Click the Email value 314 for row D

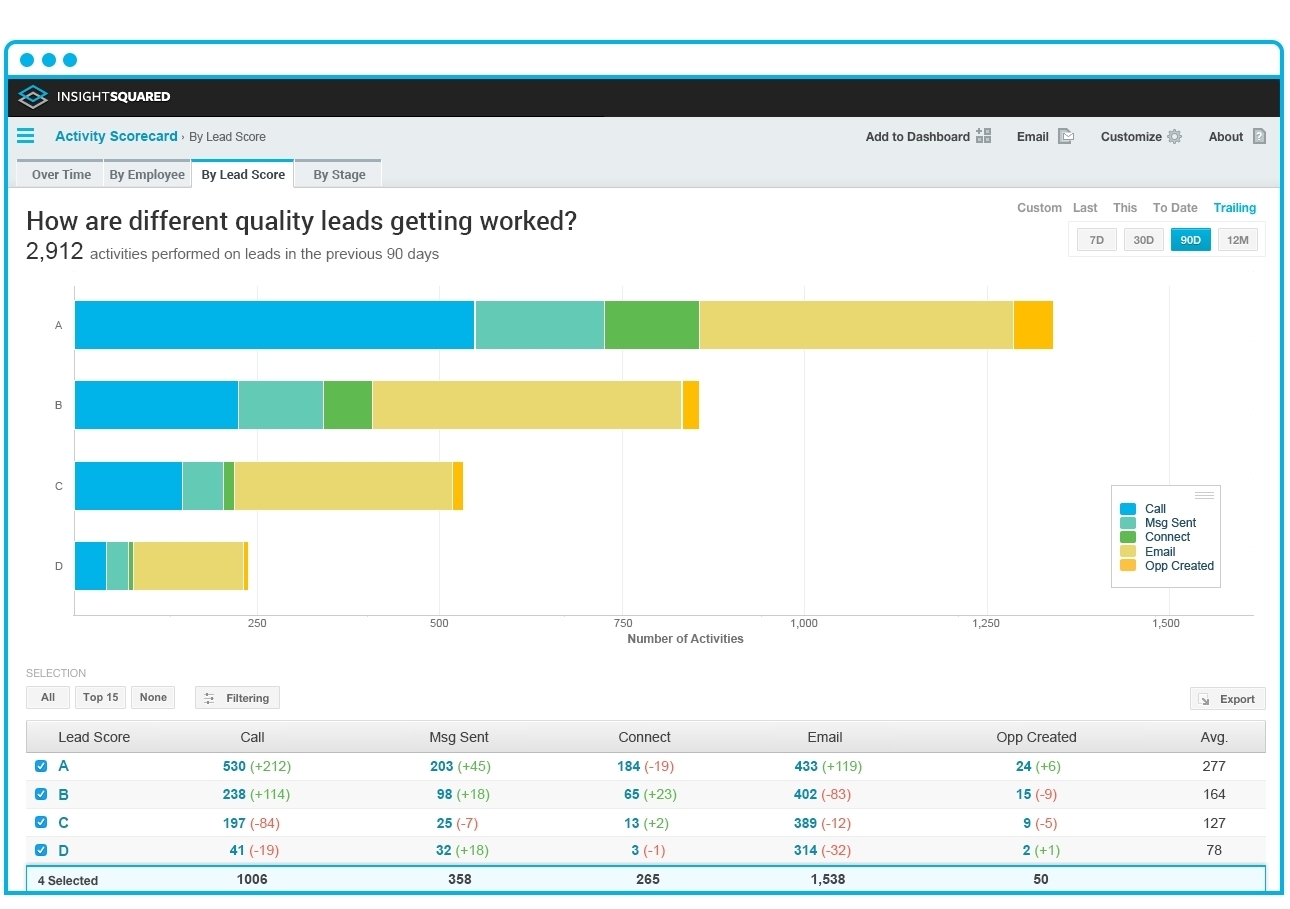pos(805,851)
